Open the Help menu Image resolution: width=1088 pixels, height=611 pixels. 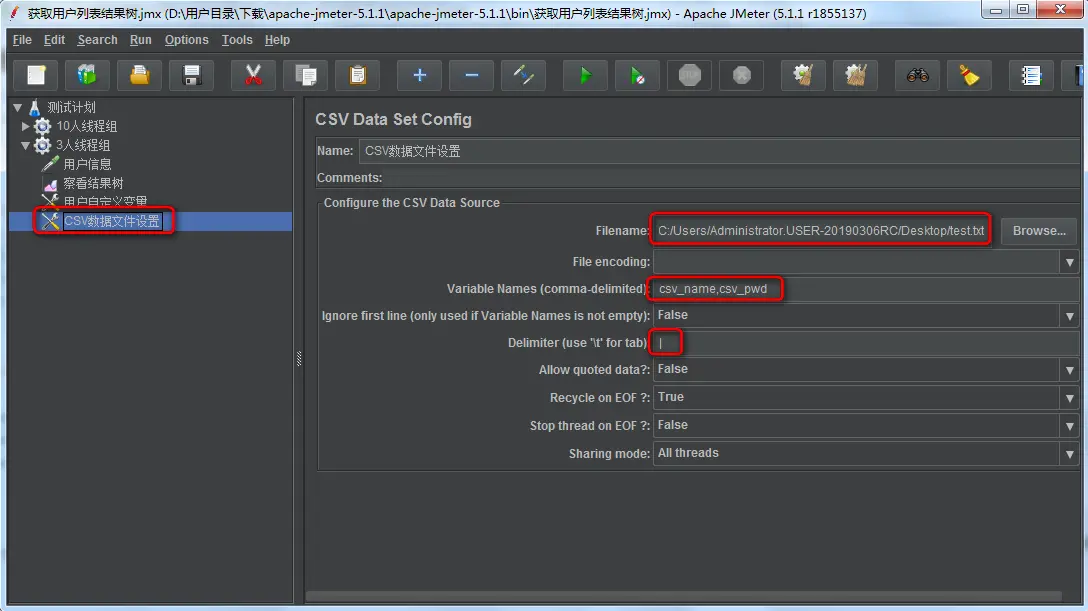point(277,40)
